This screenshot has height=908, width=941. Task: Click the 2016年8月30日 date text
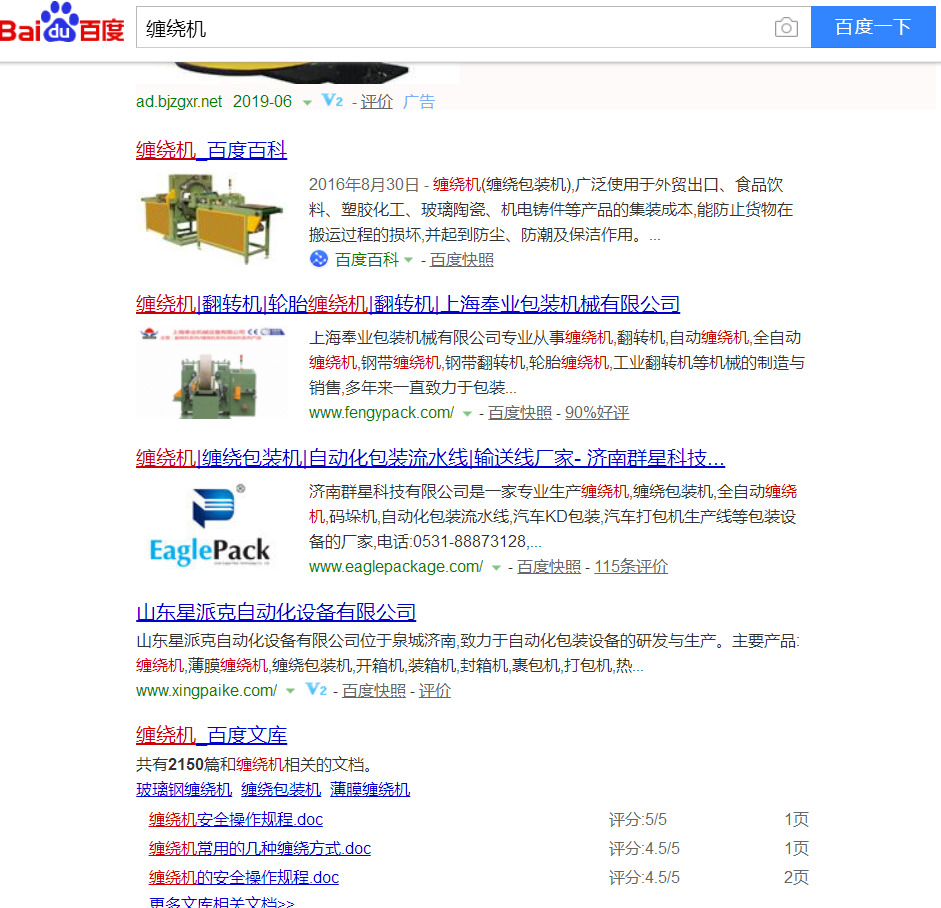click(x=364, y=185)
